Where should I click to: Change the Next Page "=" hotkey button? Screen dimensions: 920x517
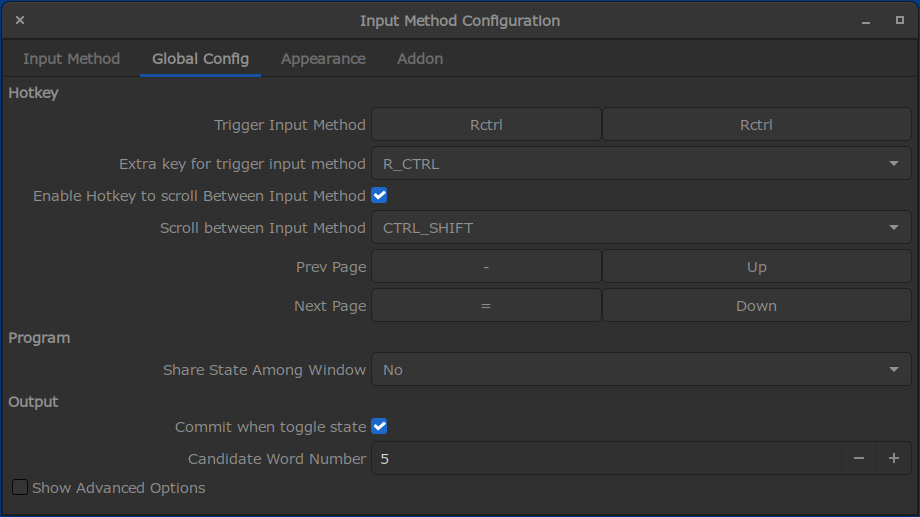(486, 306)
